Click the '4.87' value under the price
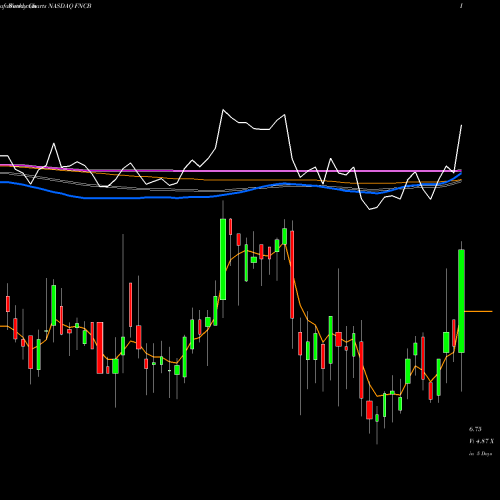This screenshot has height=500, width=500. pos(482,441)
